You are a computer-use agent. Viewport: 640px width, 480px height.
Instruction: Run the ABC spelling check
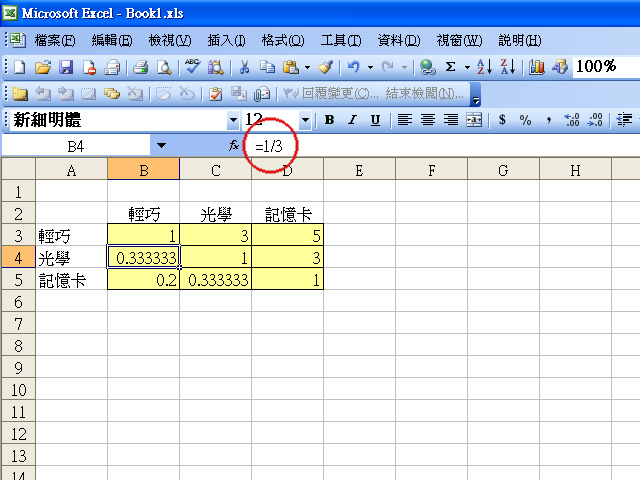point(192,67)
